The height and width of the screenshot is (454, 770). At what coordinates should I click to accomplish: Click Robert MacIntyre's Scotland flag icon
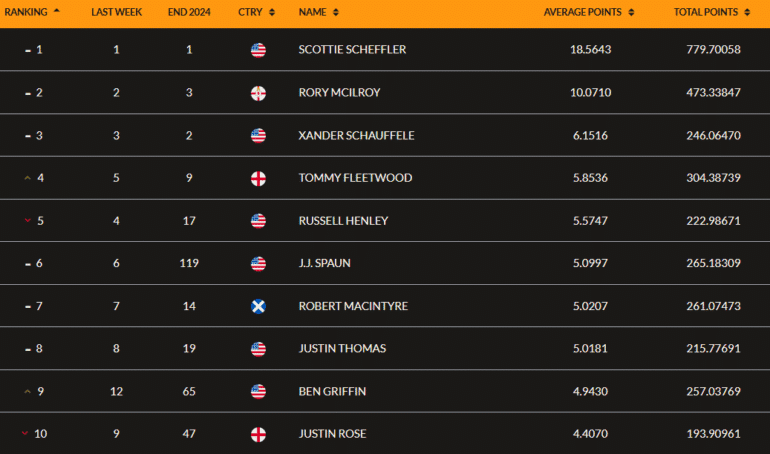(258, 306)
